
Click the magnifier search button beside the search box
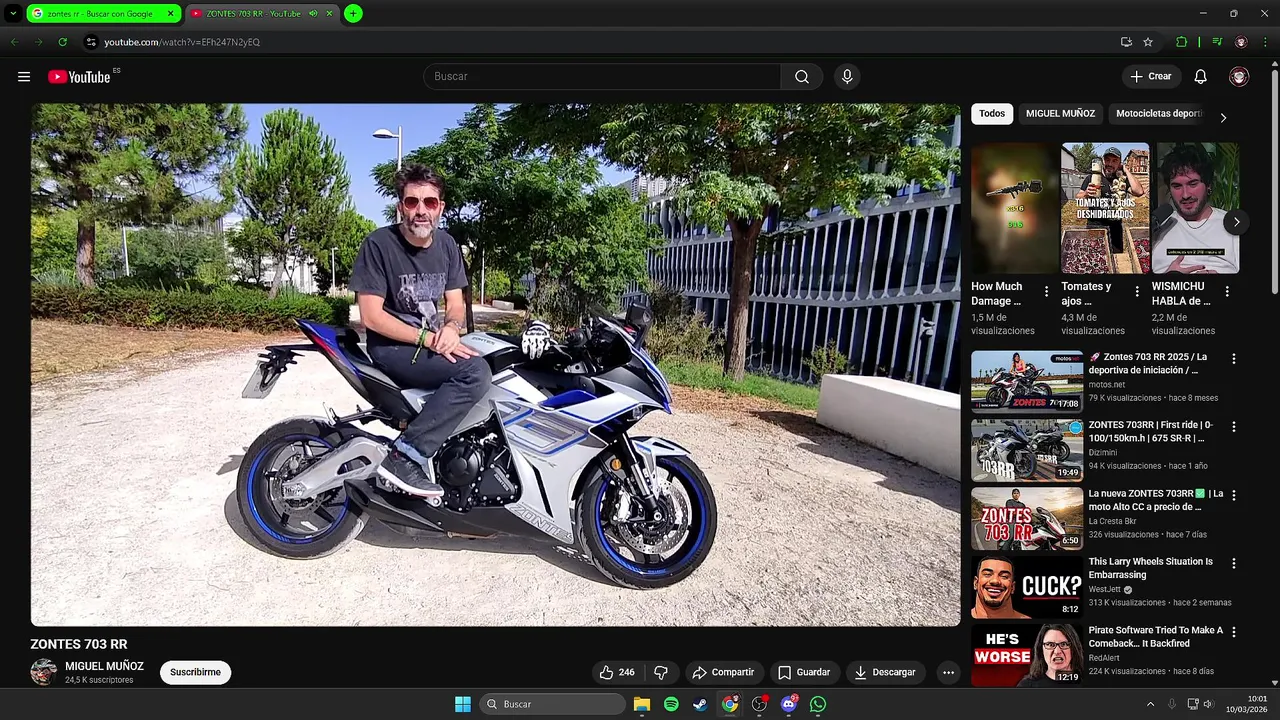802,77
